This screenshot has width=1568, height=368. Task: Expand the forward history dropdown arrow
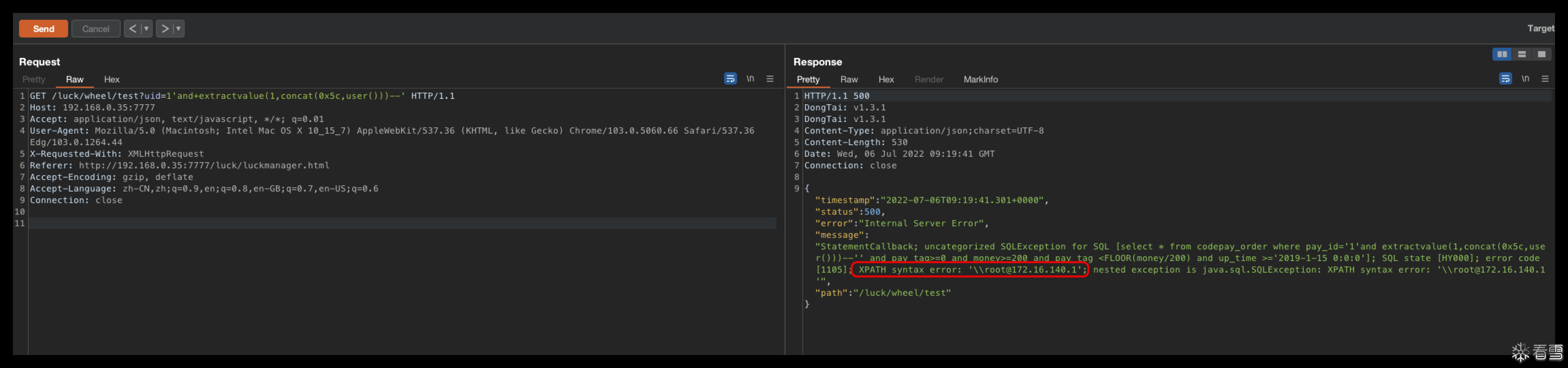[x=178, y=29]
